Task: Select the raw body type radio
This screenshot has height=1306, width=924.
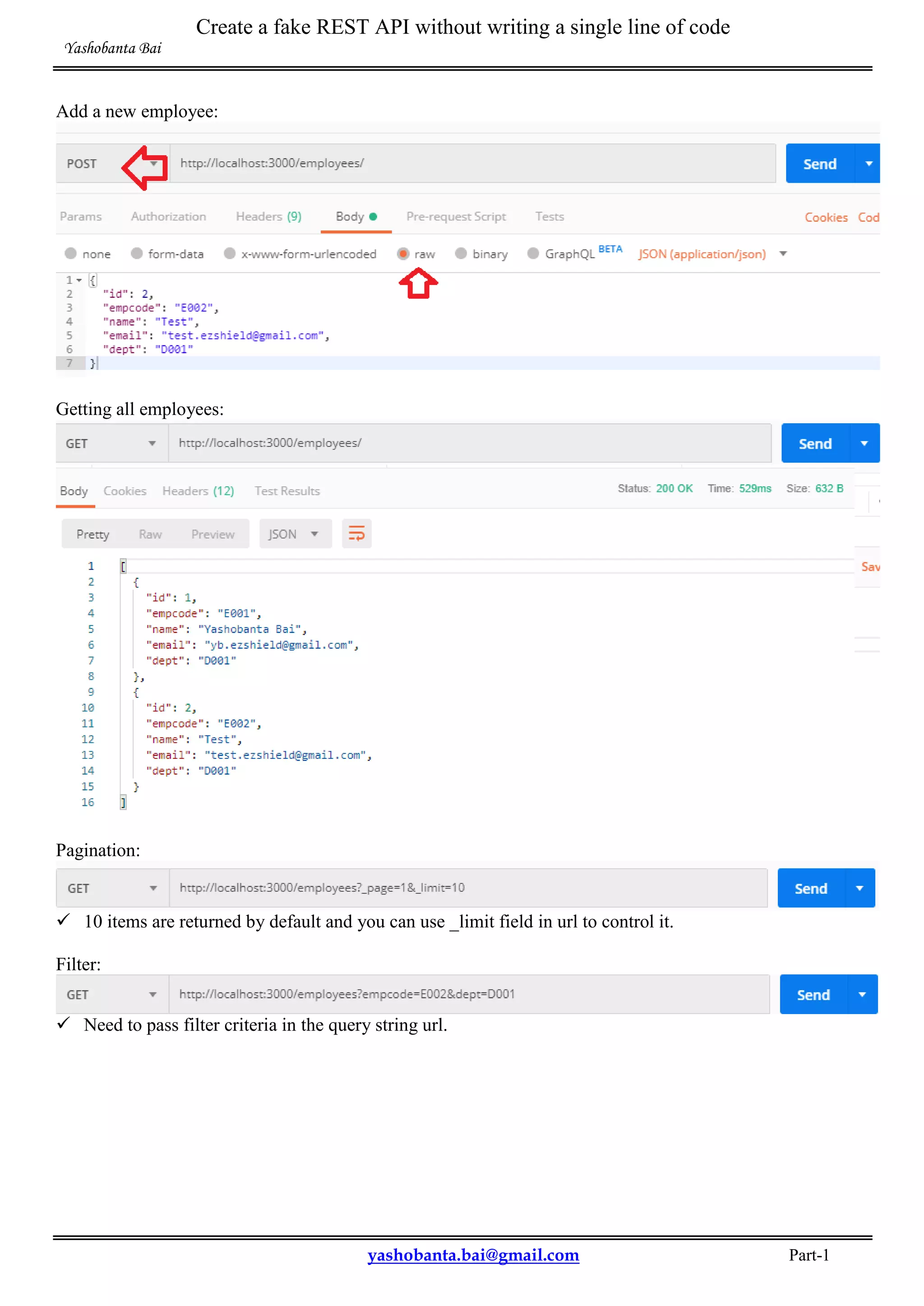Action: click(403, 254)
